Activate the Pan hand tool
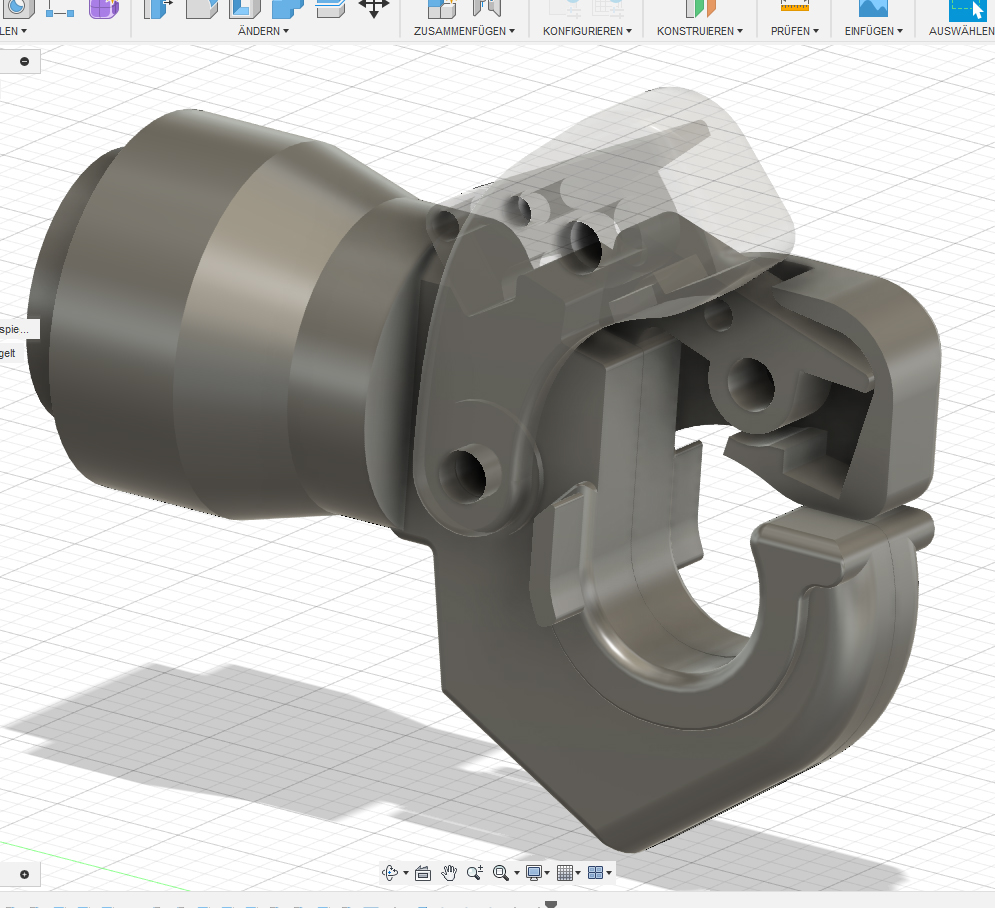 coord(449,873)
